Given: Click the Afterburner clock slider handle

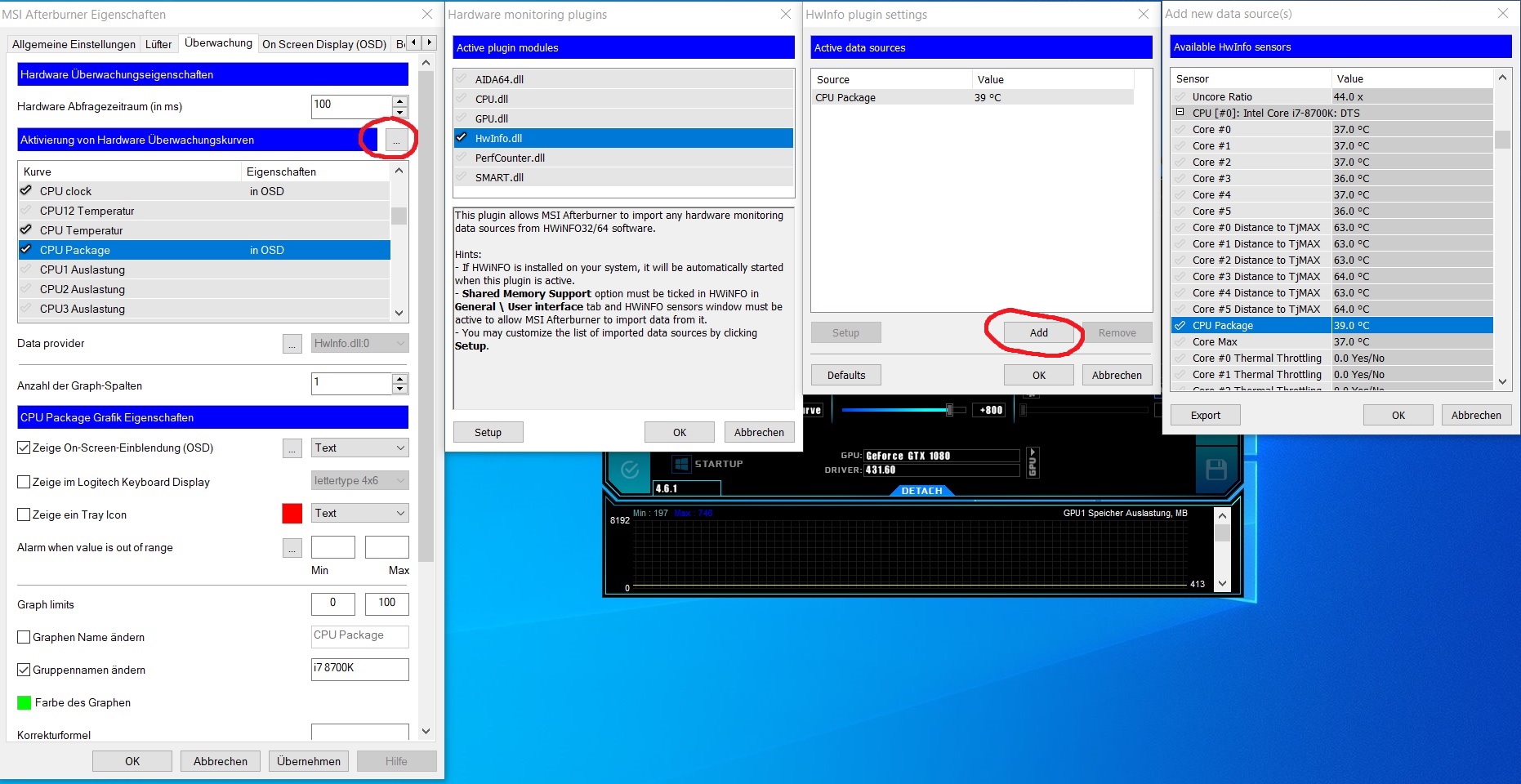Looking at the screenshot, I should pos(949,410).
